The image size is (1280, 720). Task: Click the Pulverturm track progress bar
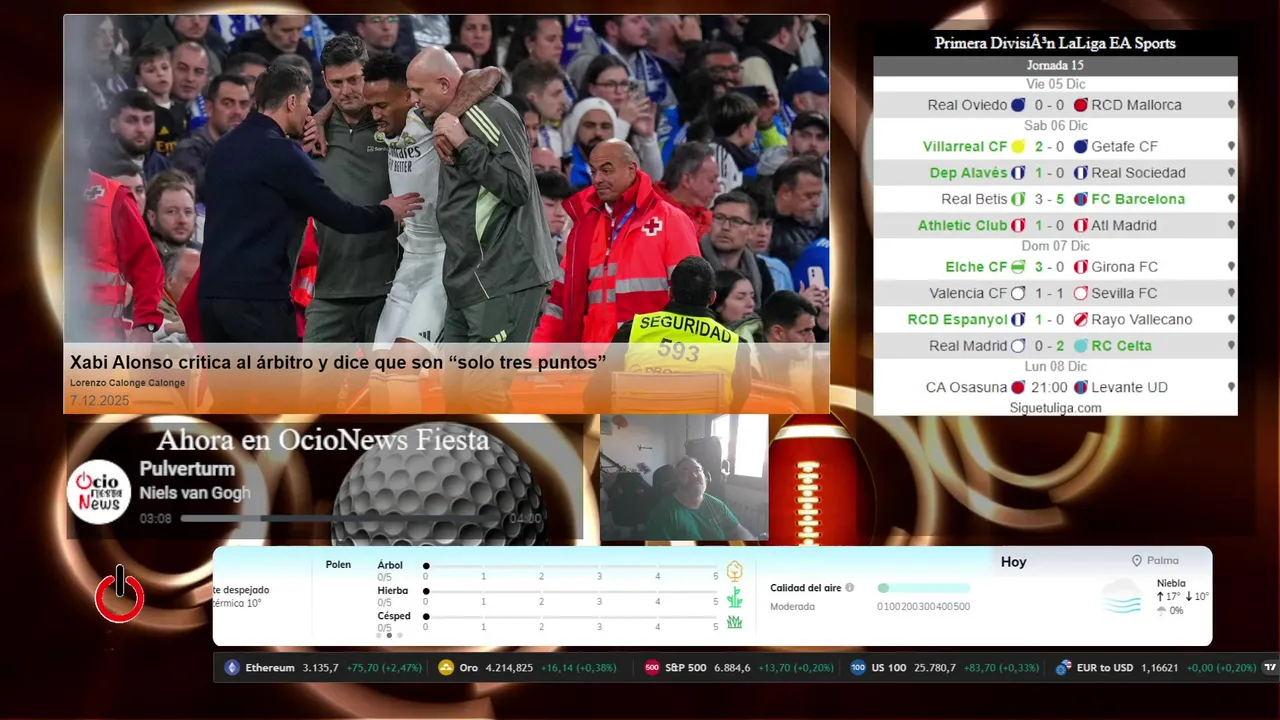[x=340, y=519]
